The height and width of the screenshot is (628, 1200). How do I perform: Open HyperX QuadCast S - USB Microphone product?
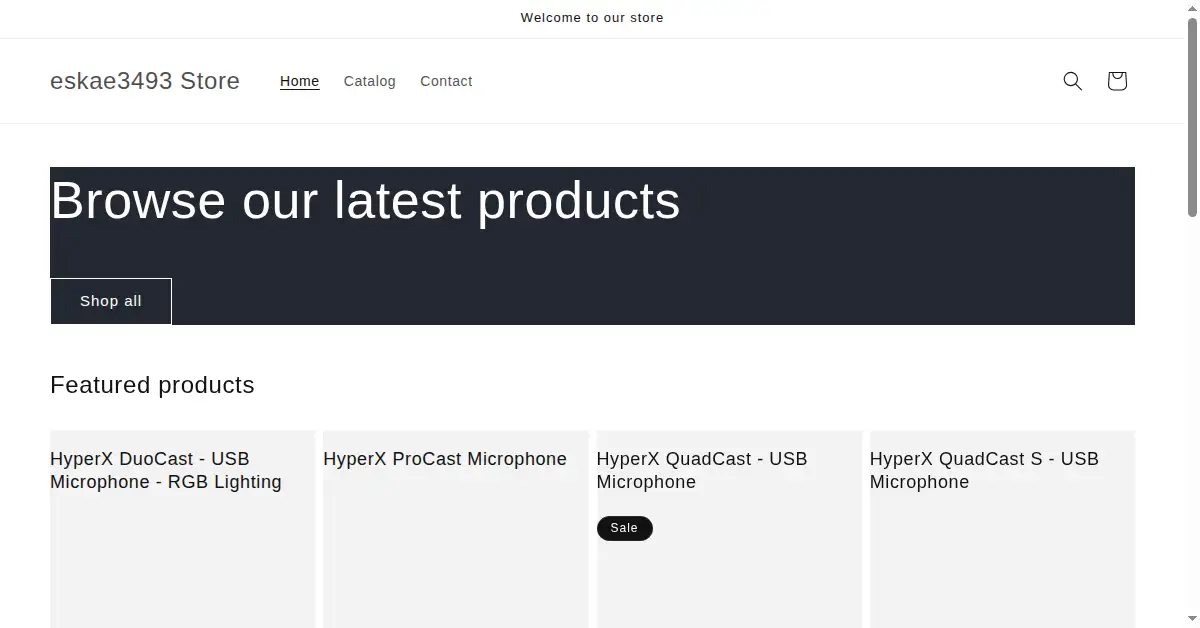(984, 470)
